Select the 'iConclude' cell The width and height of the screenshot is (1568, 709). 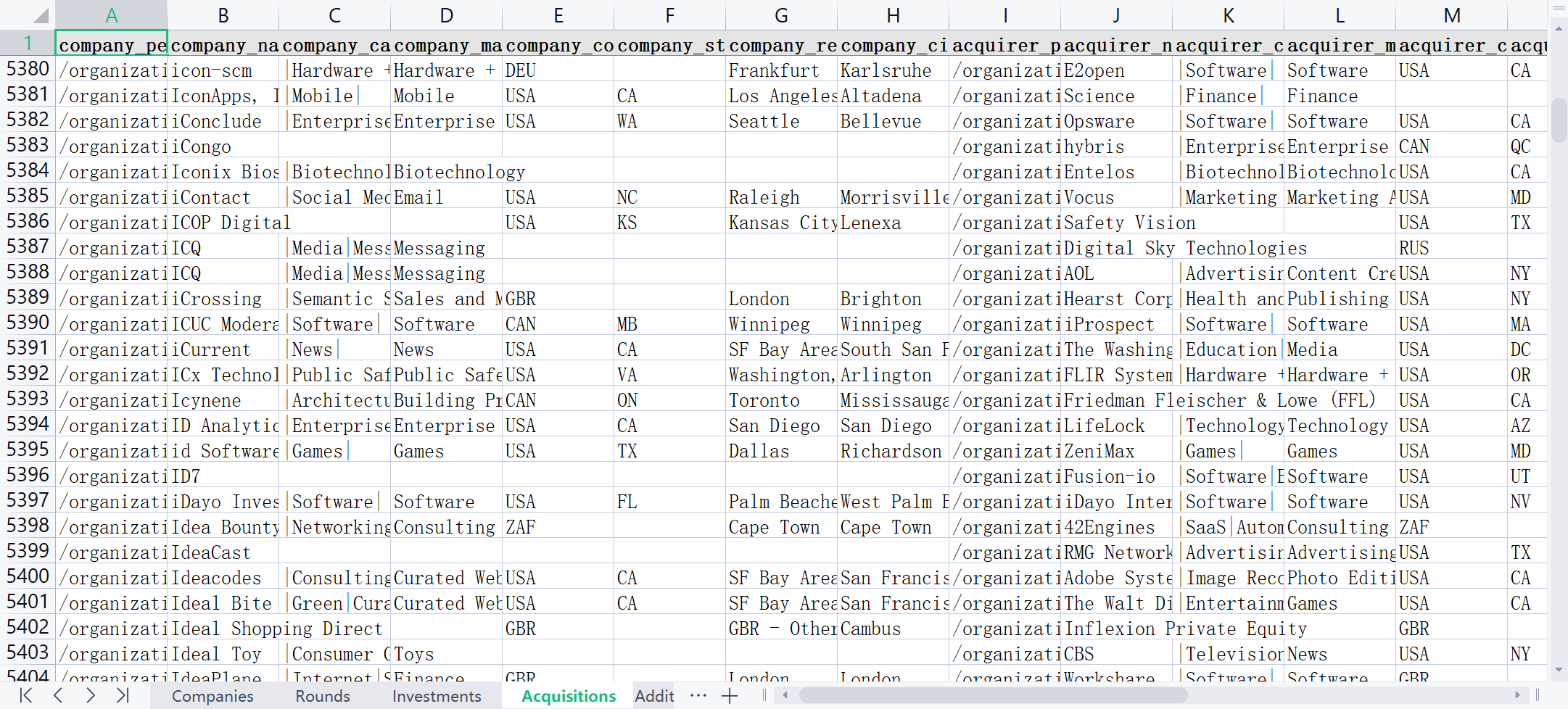[223, 121]
